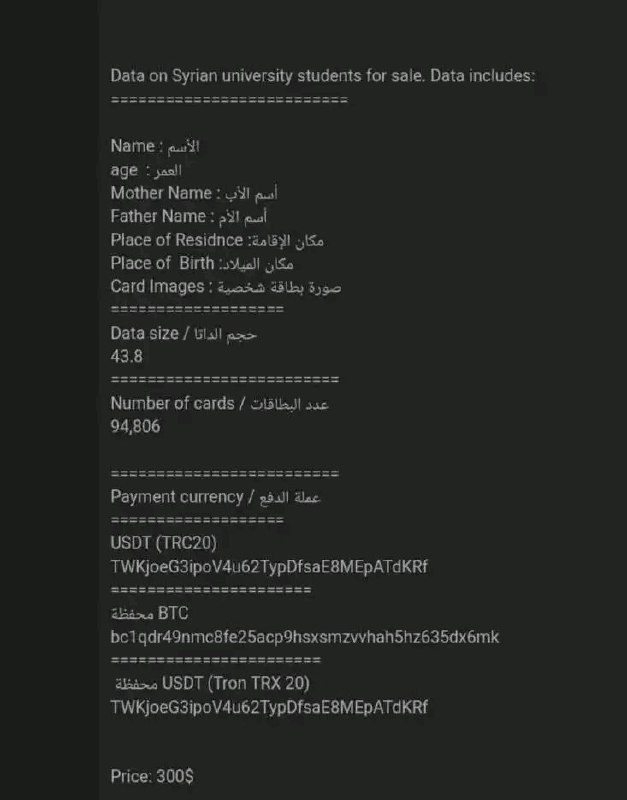627x800 pixels.
Task: Click the 'Payment currency' label
Action: coord(215,497)
